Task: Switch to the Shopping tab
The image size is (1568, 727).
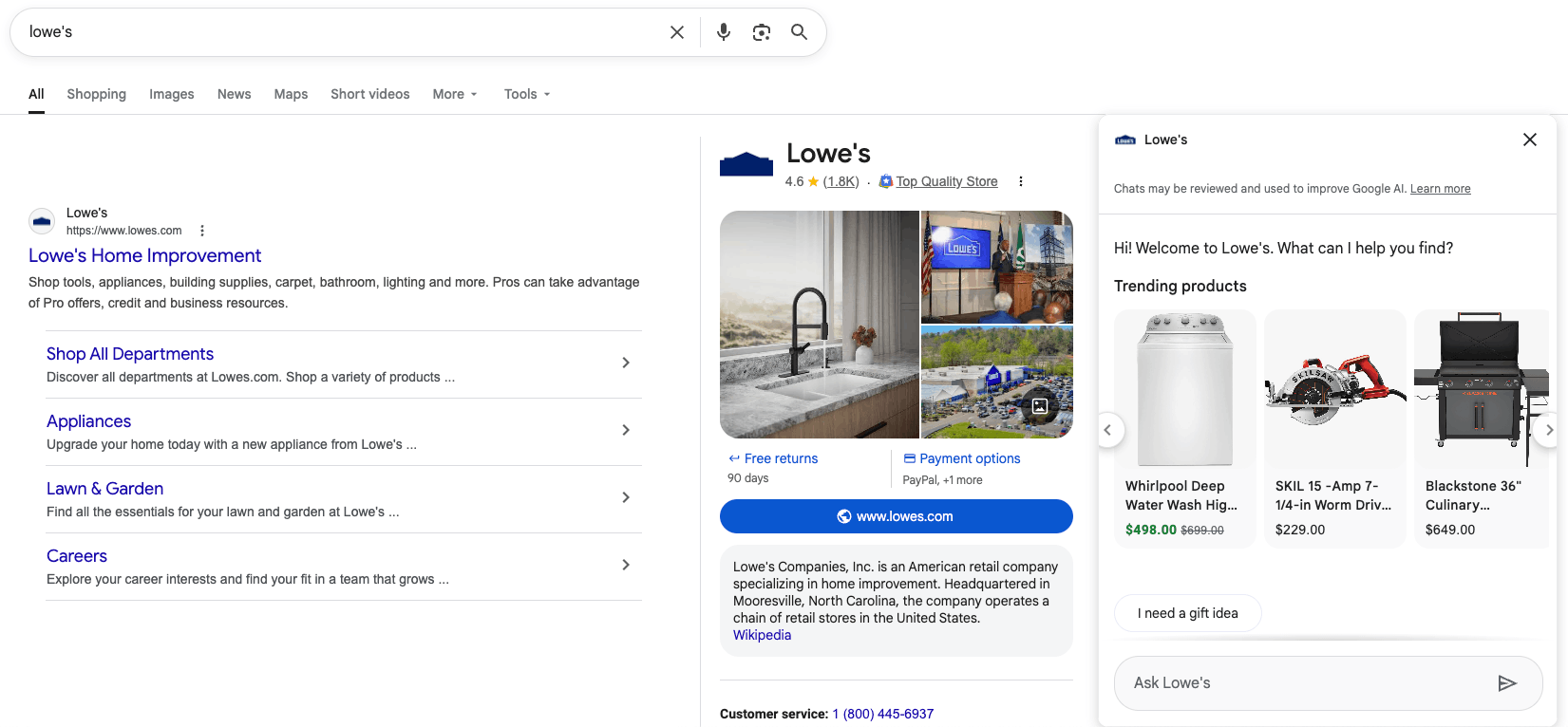Action: [x=96, y=94]
